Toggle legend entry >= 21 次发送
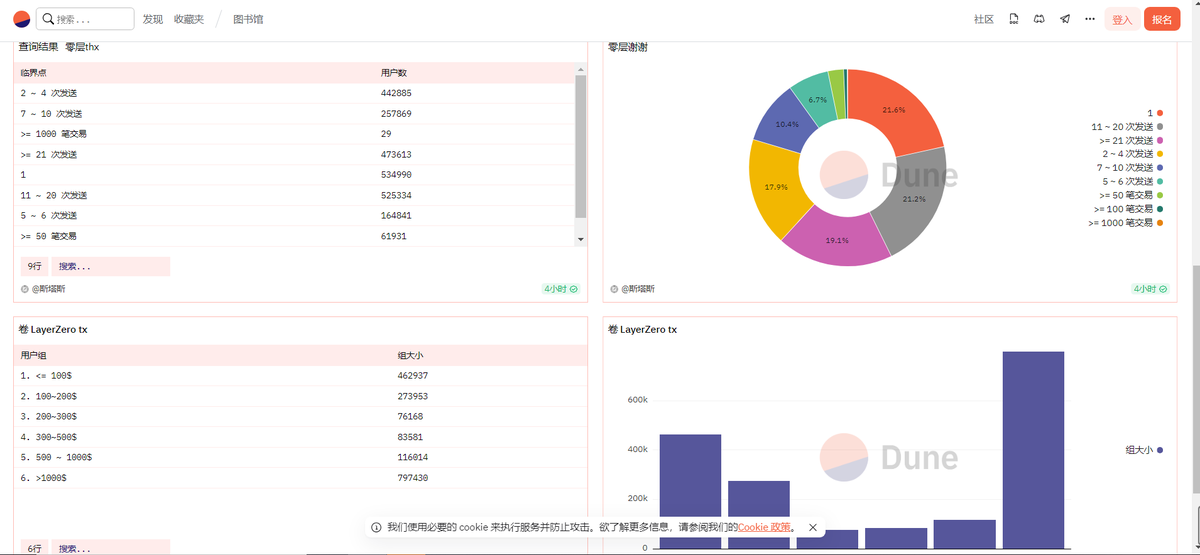 [x=1131, y=141]
